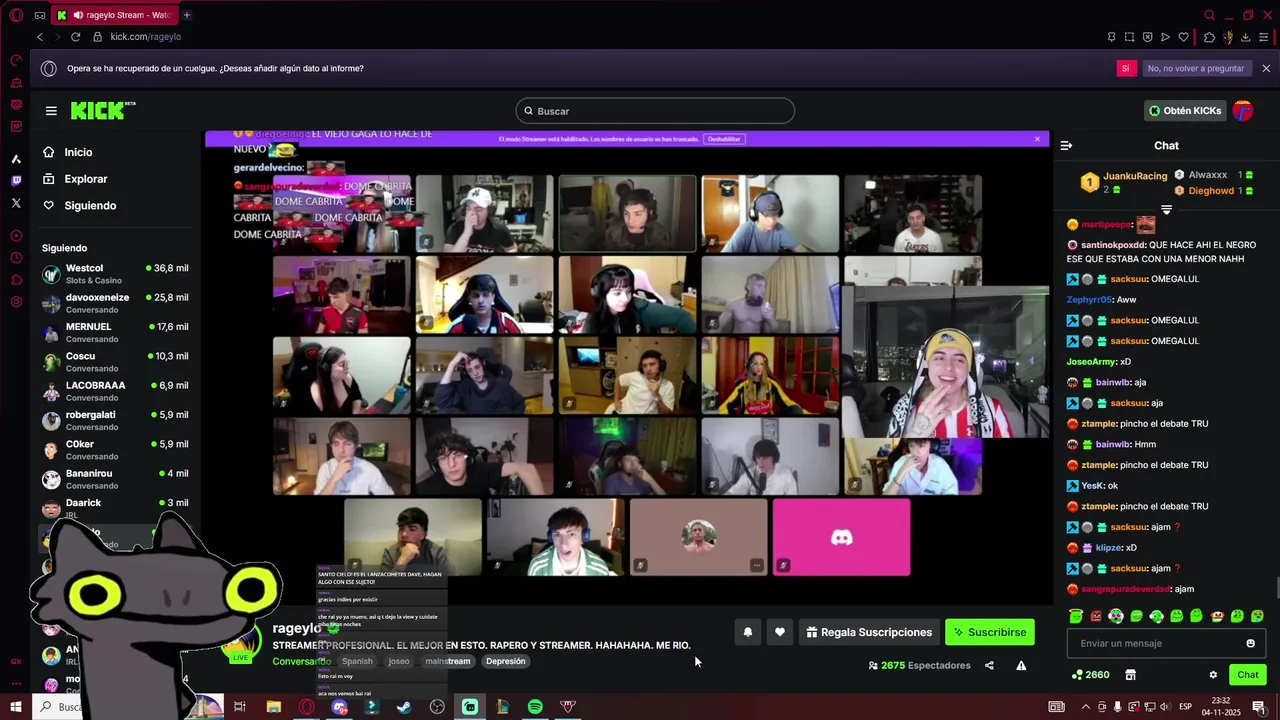This screenshot has width=1280, height=720.
Task: Focus the Enviar un mensaje chat box
Action: tap(1166, 643)
